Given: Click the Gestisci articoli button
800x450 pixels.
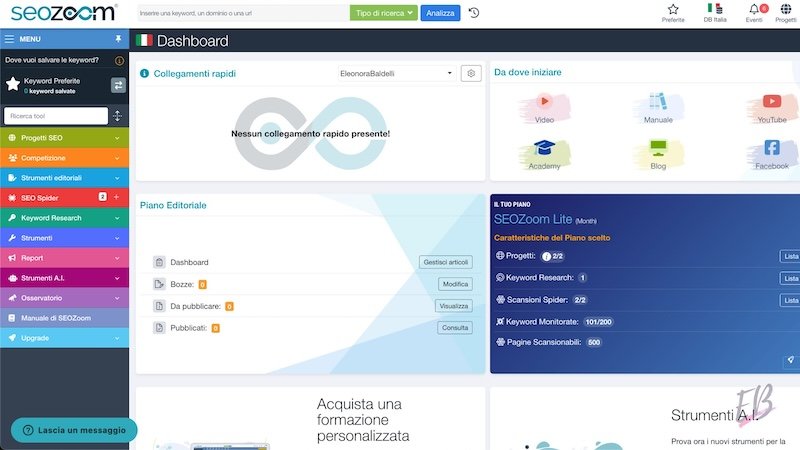Looking at the screenshot, I should (445, 262).
